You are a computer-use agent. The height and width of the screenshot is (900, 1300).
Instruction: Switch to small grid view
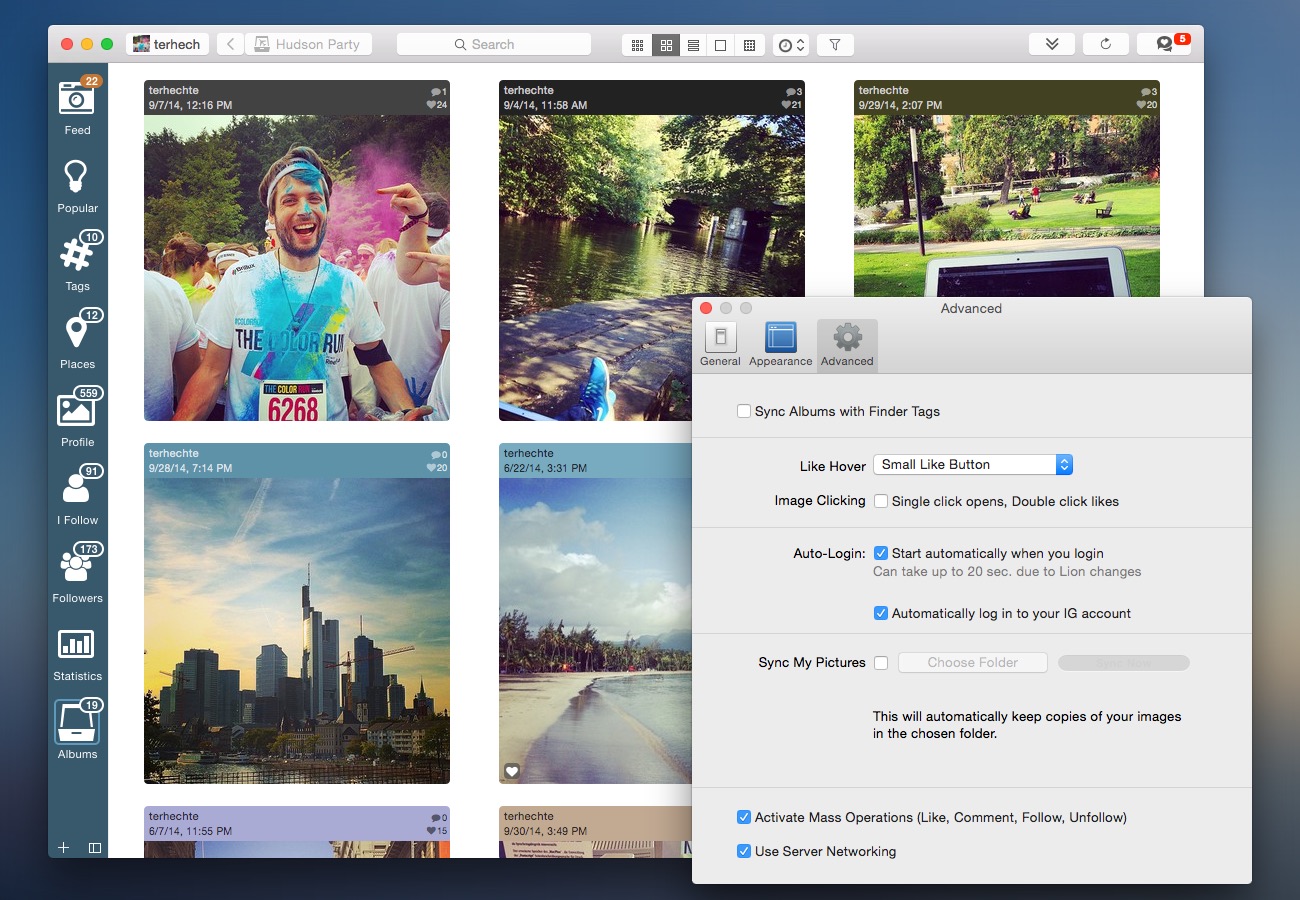(637, 45)
